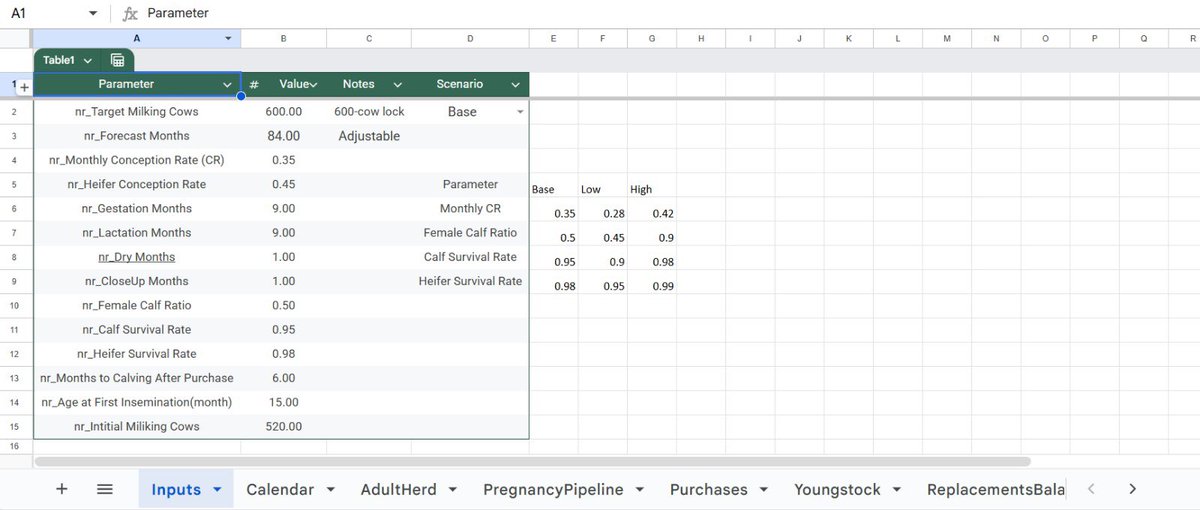
Task: Click the add row plus icon beside row 1
Action: point(25,87)
